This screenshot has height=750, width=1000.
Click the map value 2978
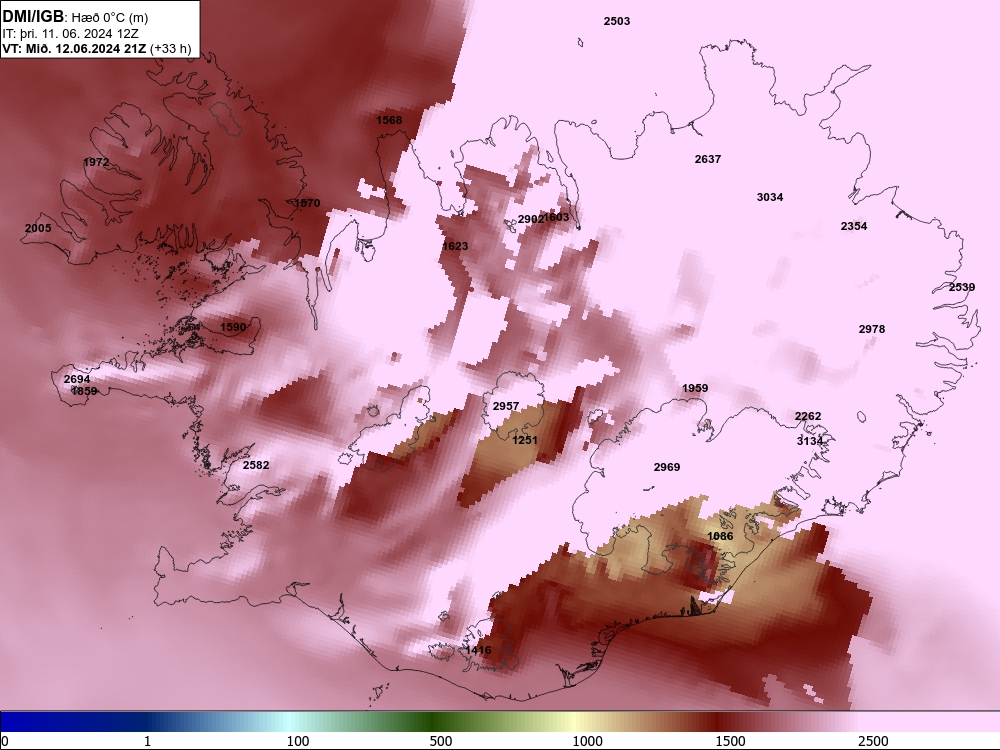(x=871, y=329)
